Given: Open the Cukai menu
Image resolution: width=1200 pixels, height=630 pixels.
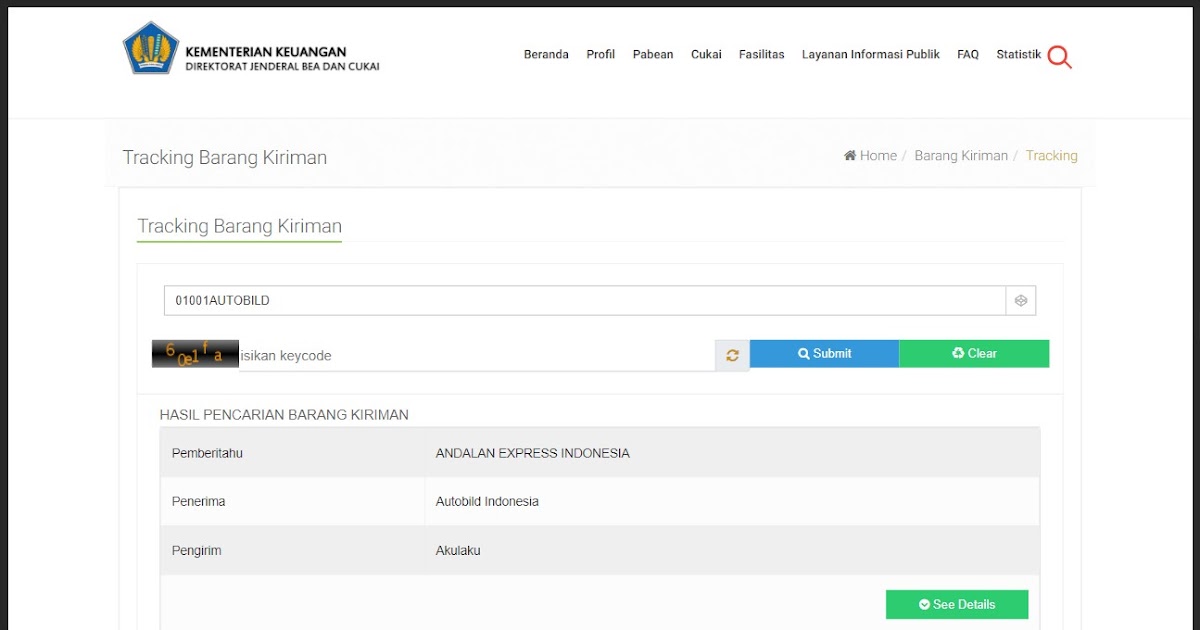Looking at the screenshot, I should (x=706, y=55).
